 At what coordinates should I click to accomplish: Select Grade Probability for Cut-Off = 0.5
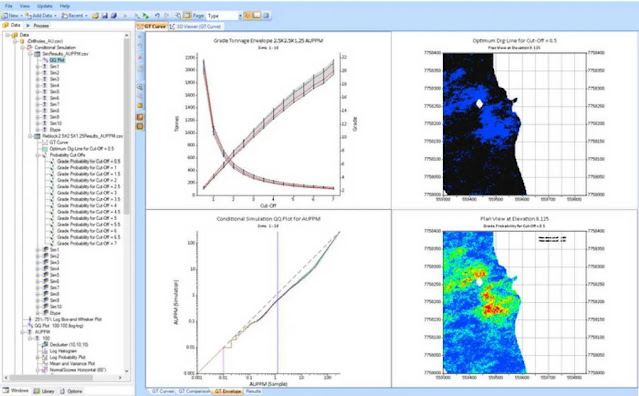88,161
